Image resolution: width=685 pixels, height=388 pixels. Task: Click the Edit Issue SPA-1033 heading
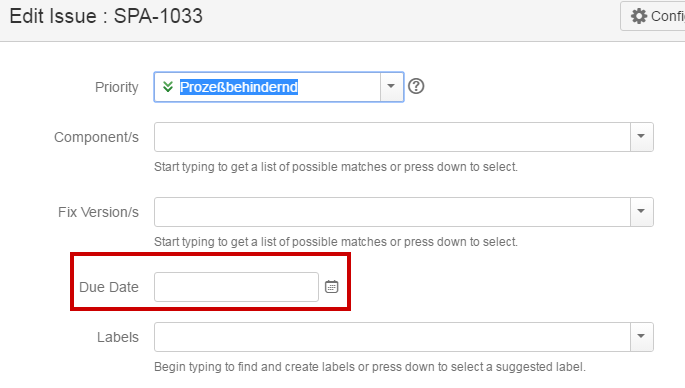click(x=106, y=16)
